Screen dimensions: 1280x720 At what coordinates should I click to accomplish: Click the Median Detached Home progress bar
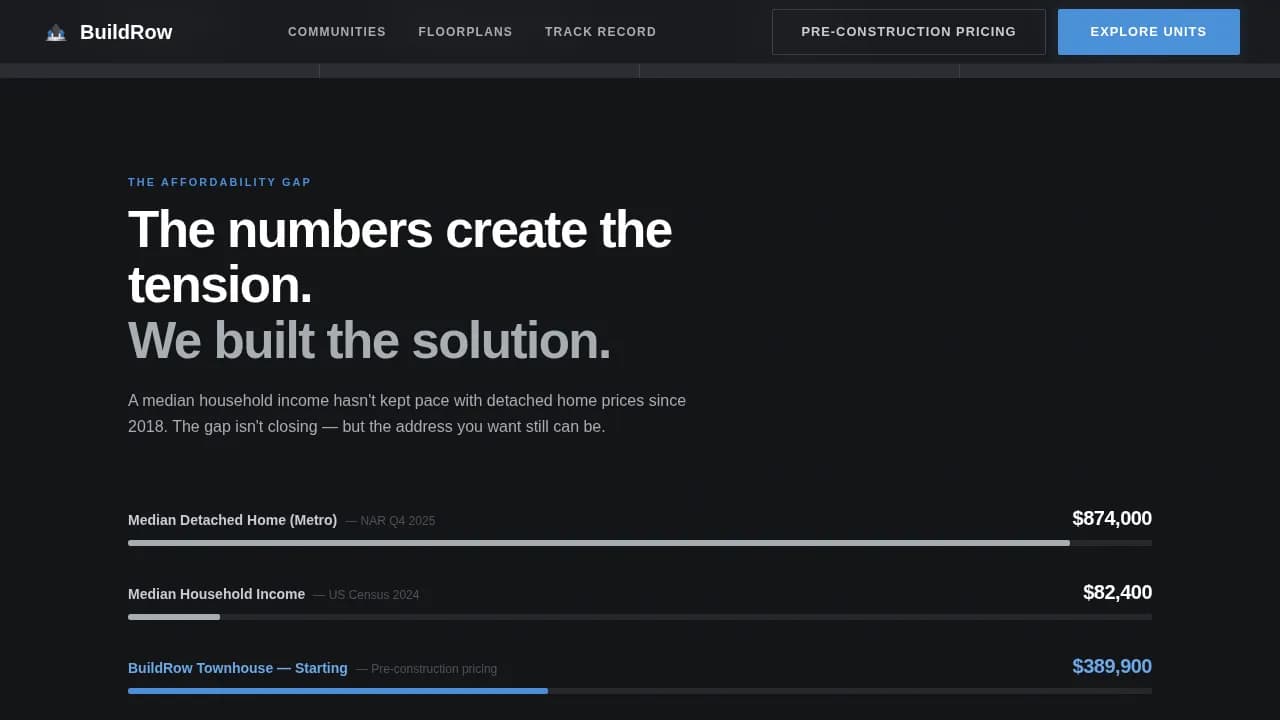pyautogui.click(x=640, y=543)
